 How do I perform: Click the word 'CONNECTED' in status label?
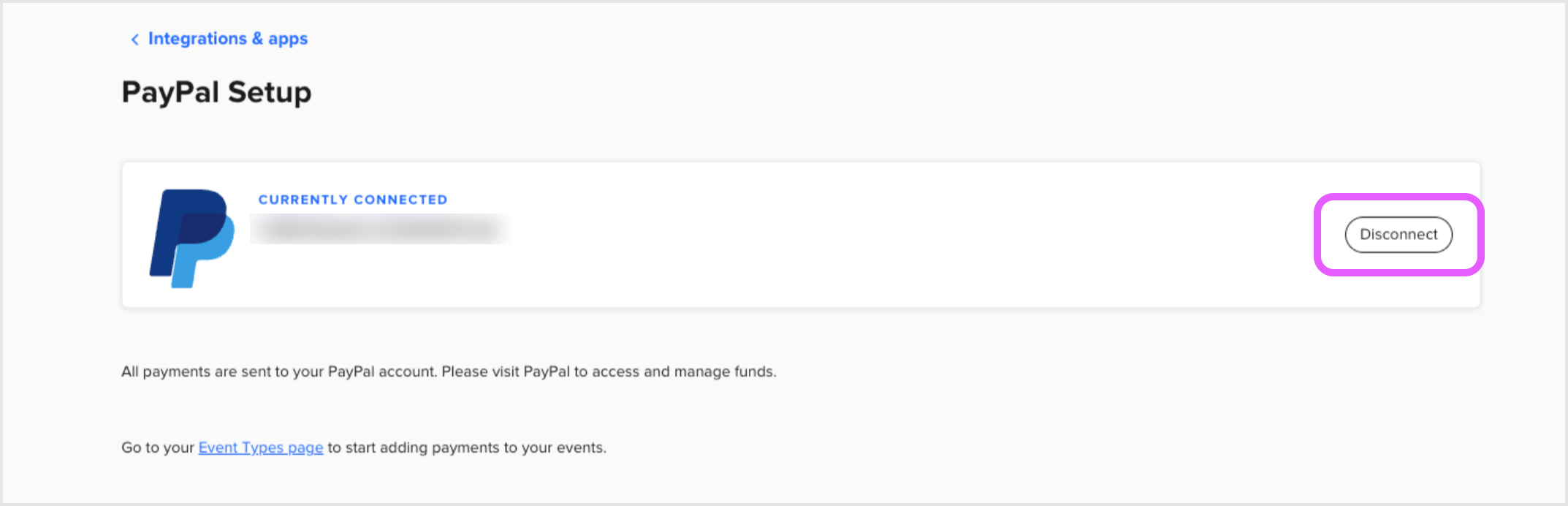click(x=400, y=200)
